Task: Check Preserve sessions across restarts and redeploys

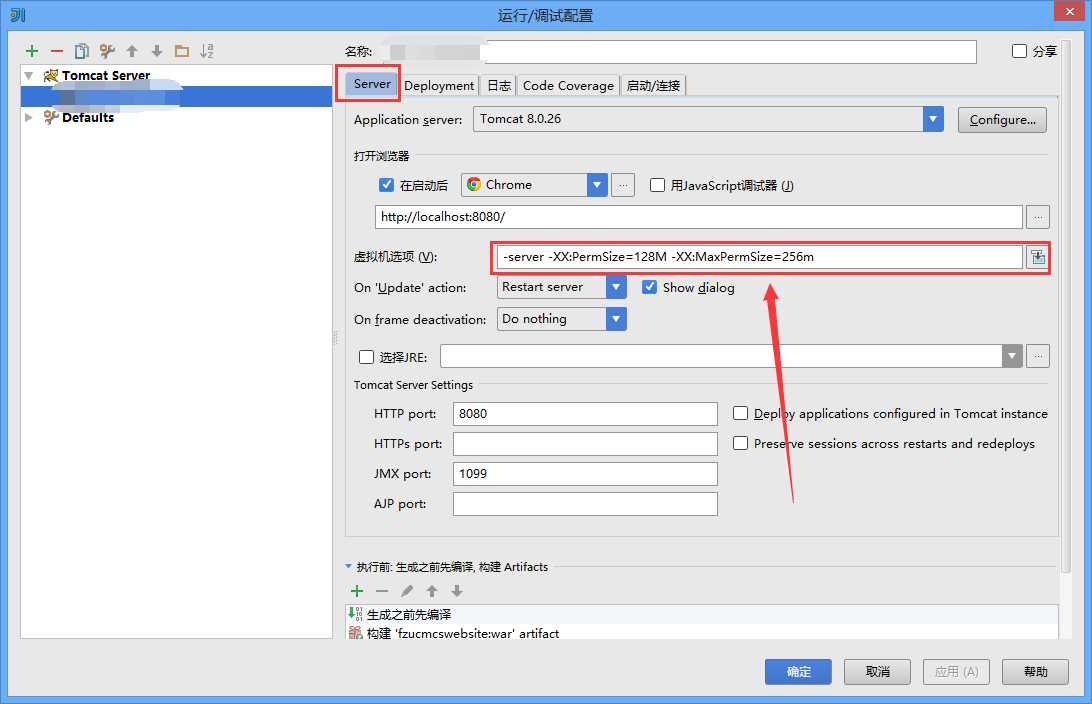Action: click(740, 443)
